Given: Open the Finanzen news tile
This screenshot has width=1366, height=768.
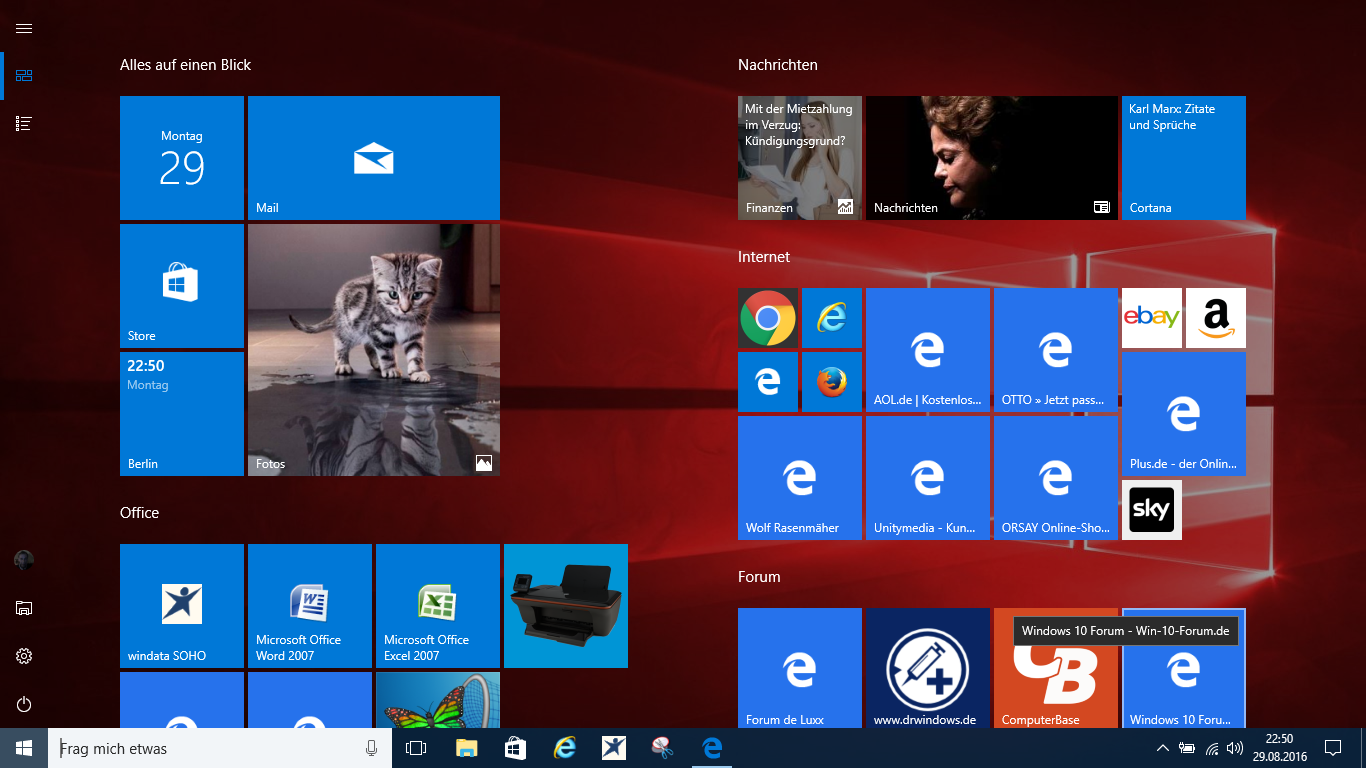Looking at the screenshot, I should coord(800,158).
